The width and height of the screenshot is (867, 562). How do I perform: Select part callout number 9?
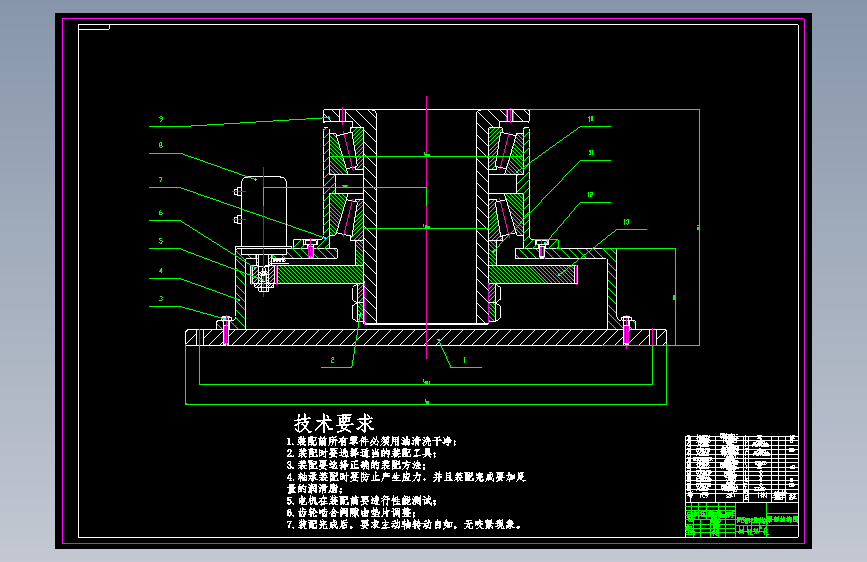pyautogui.click(x=161, y=119)
